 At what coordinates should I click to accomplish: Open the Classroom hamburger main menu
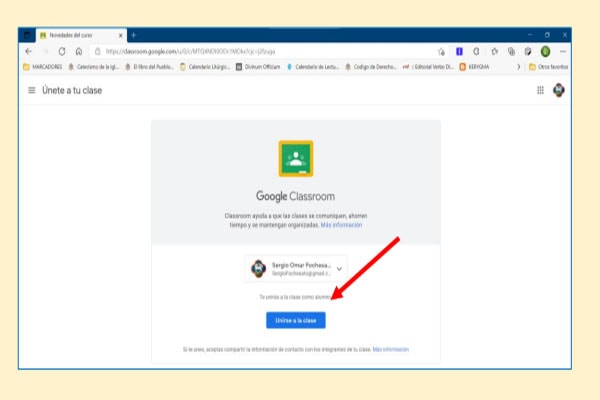[x=32, y=90]
